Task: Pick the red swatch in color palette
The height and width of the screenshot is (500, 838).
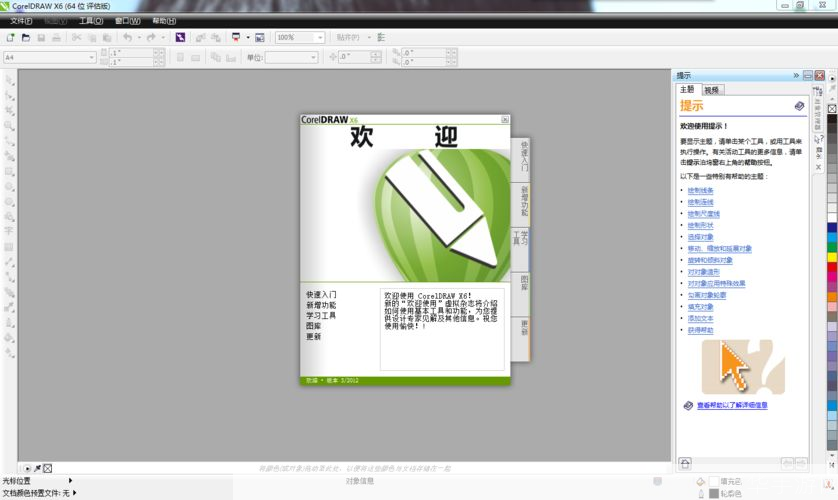Action: coord(832,267)
